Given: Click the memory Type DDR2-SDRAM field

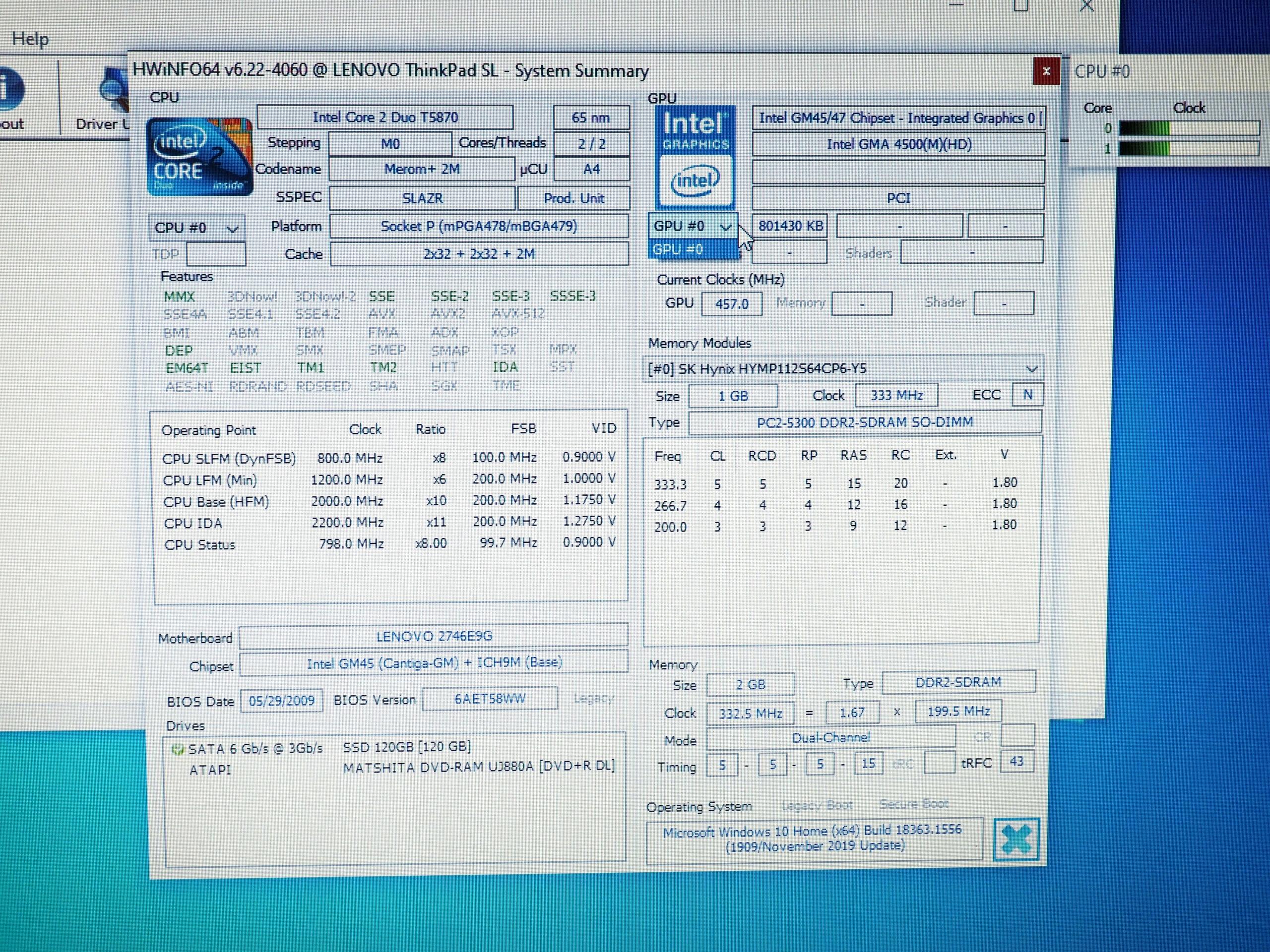Looking at the screenshot, I should click(958, 682).
